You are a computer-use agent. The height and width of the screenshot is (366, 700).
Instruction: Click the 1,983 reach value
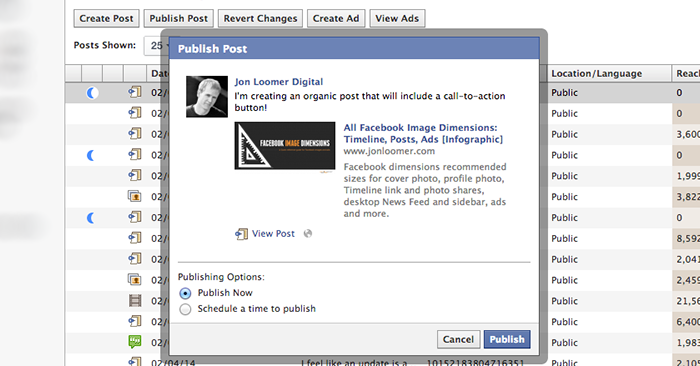688,343
